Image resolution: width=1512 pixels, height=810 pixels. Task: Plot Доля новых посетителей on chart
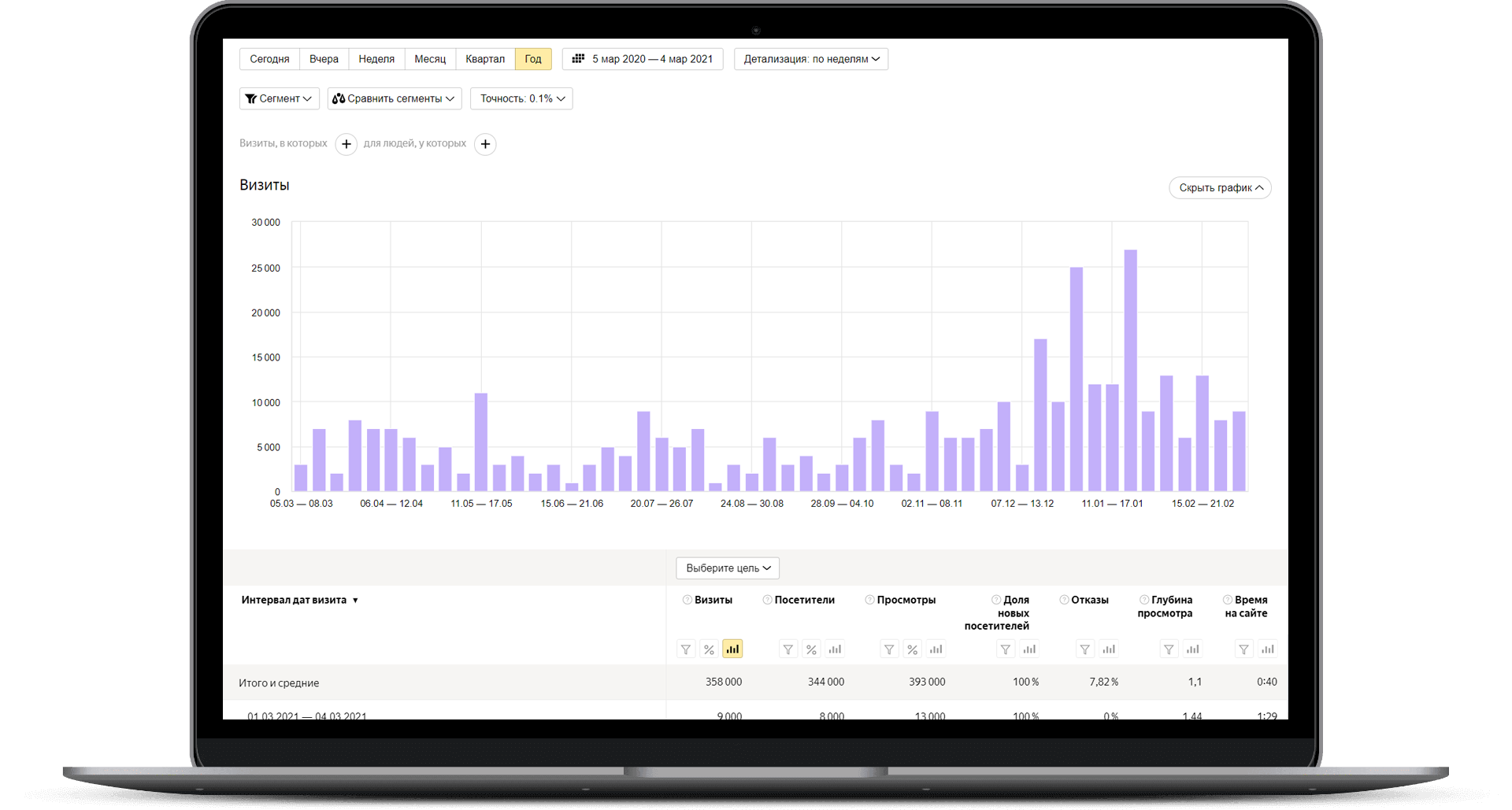click(1029, 649)
